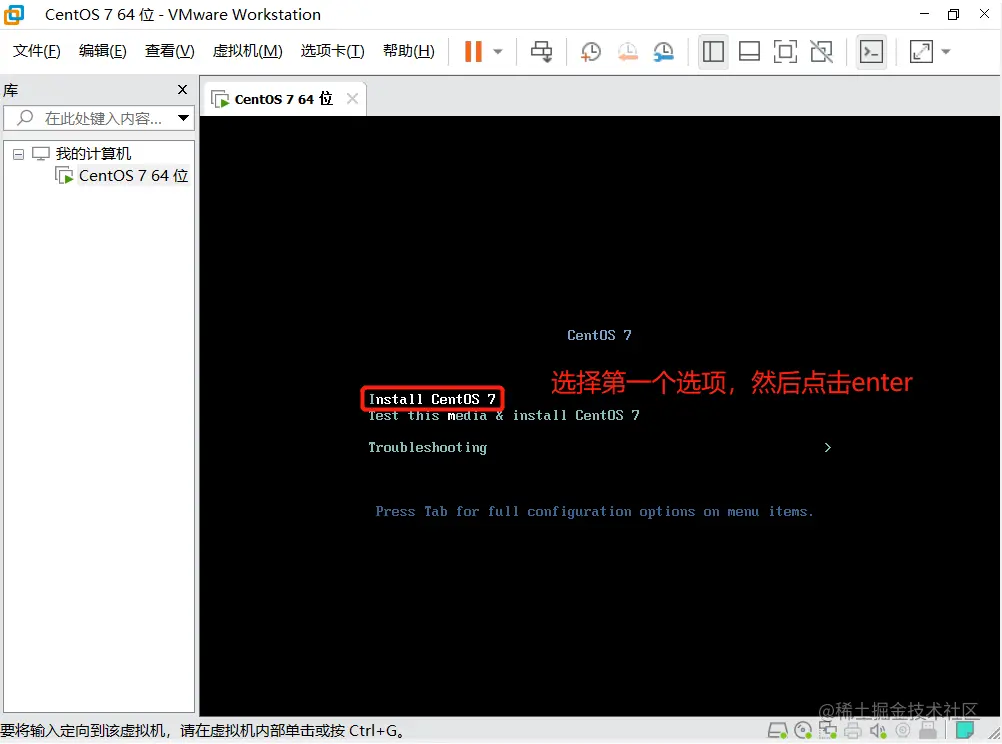Click the sound card status icon

[x=878, y=731]
